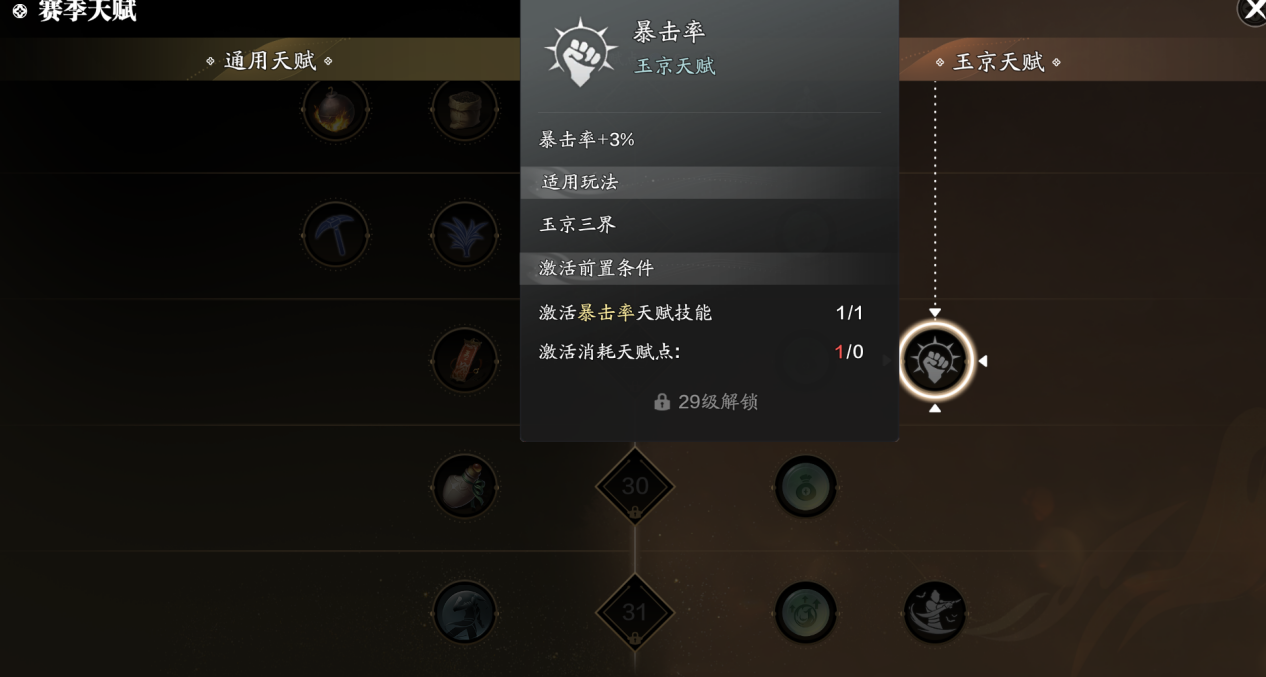
Task: Click the level 31 diamond node
Action: [635, 612]
